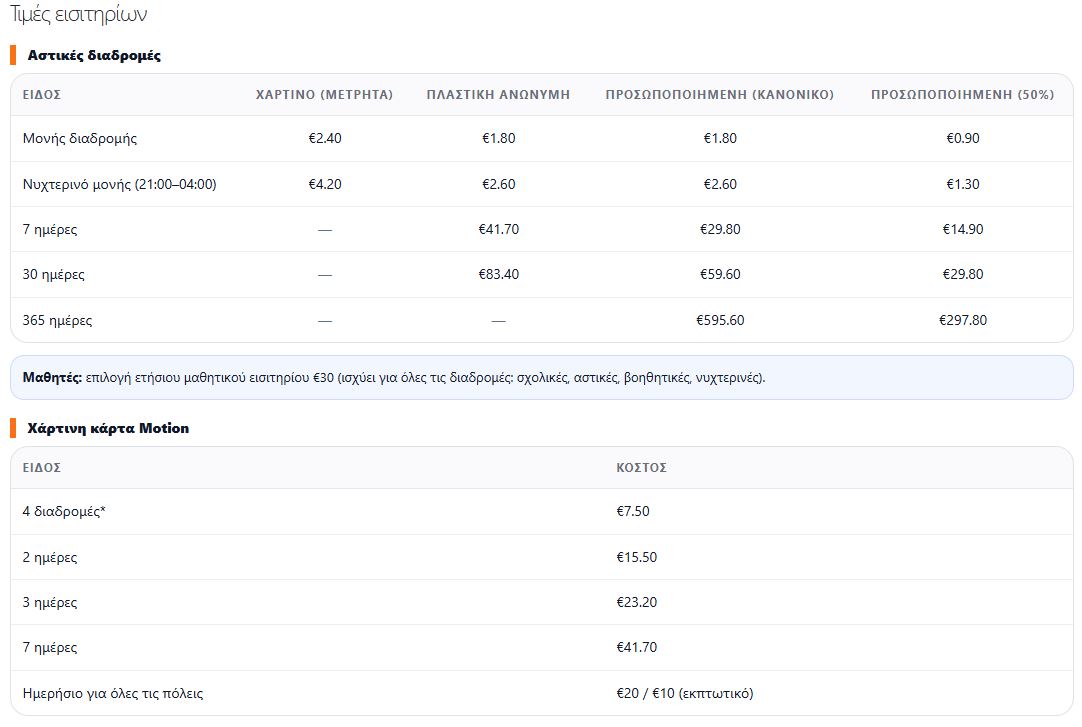Screen dimensions: 1082x727
Task: Click the €2.40 paper single-ride price
Action: [x=324, y=138]
